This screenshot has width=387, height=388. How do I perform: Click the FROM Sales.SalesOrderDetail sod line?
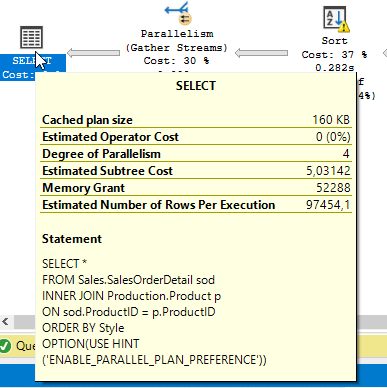click(128, 280)
